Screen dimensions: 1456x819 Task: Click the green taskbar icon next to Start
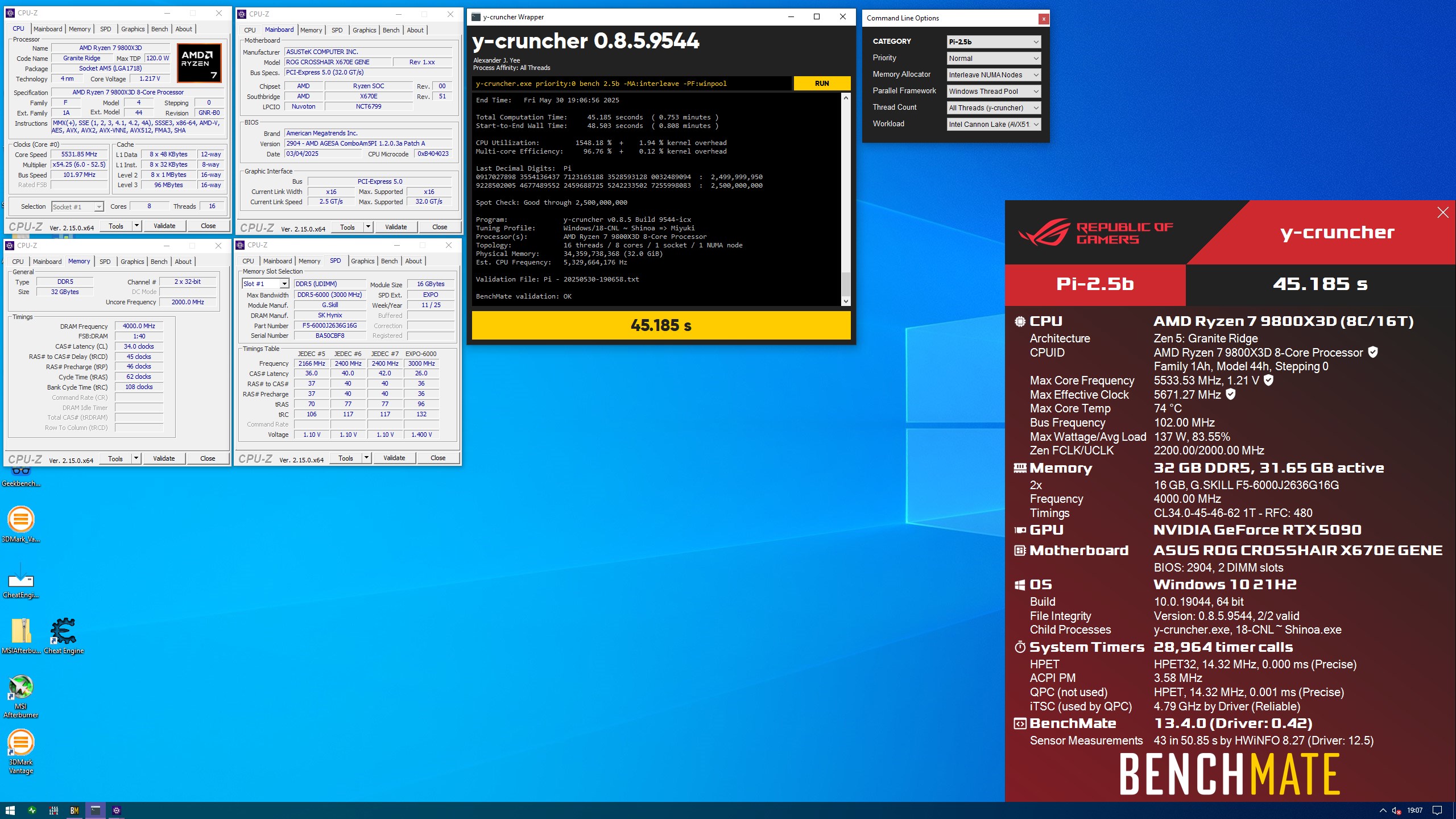point(32,810)
